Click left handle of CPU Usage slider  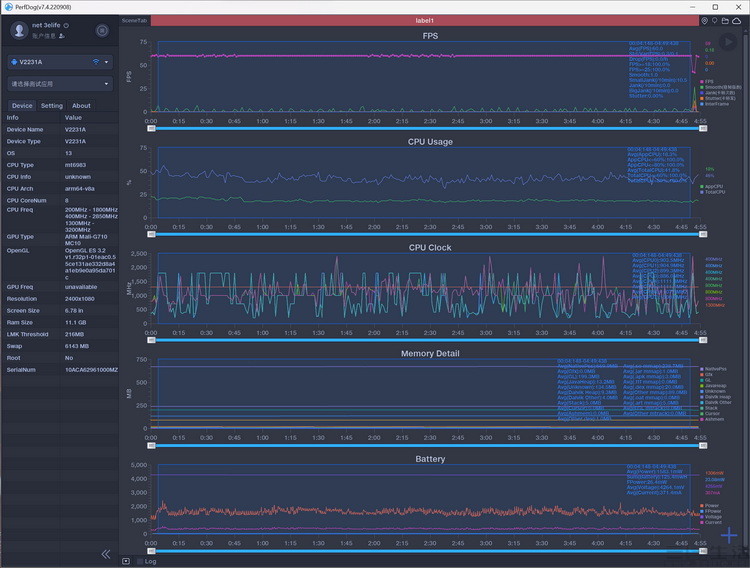pyautogui.click(x=151, y=234)
